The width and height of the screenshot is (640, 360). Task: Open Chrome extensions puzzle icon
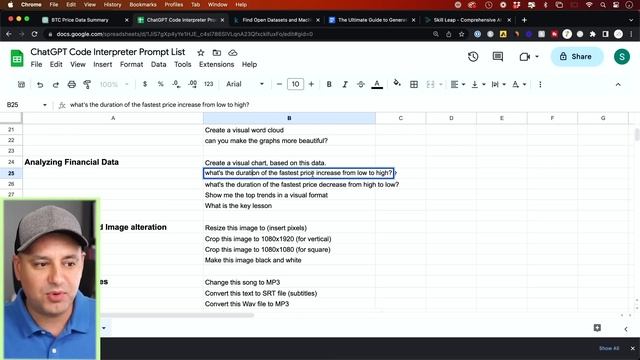(592, 34)
